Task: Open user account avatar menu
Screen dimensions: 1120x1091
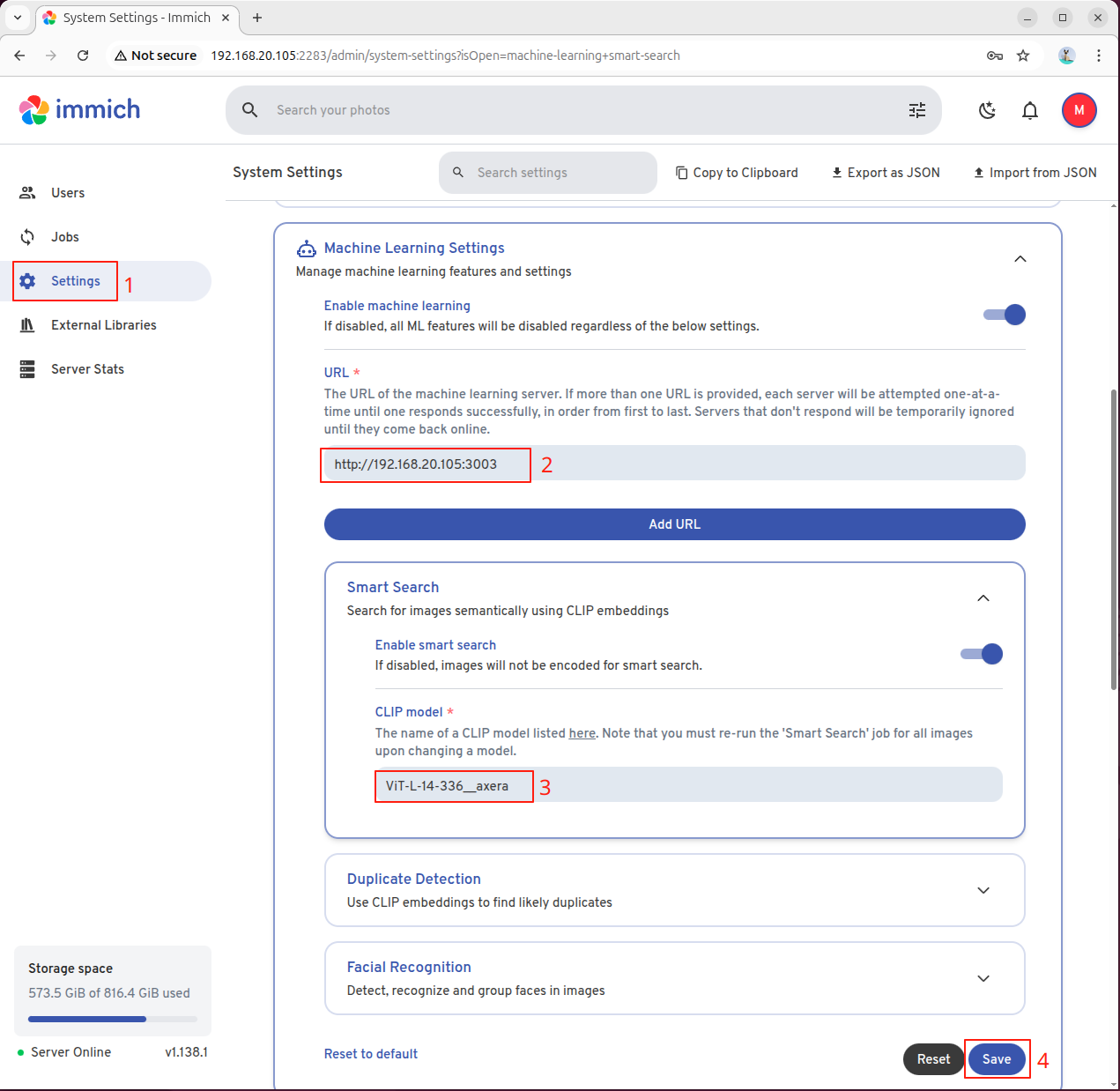Action: (1079, 110)
